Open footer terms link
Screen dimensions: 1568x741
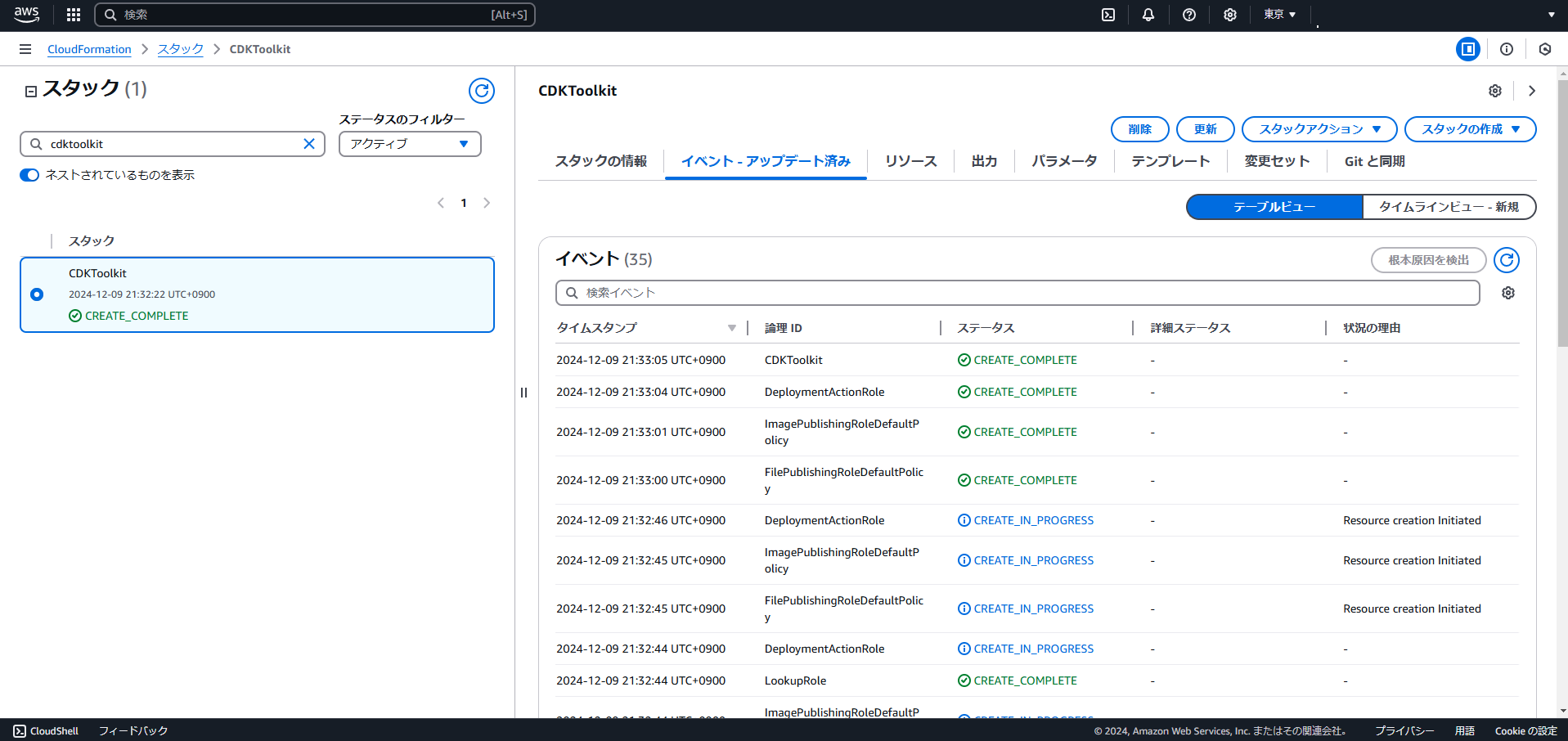[x=1465, y=731]
